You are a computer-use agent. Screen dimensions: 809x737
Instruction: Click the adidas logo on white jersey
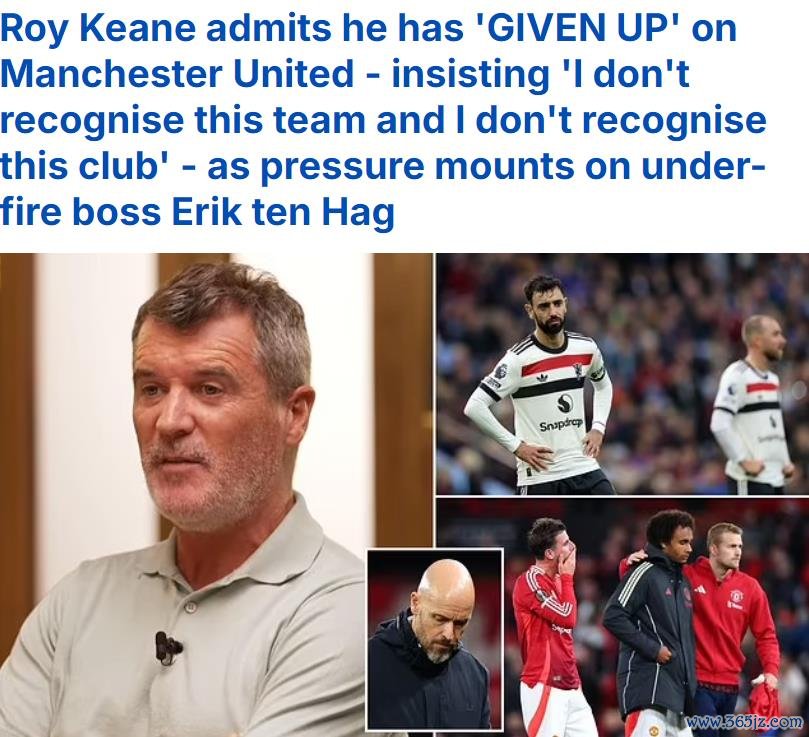542,379
